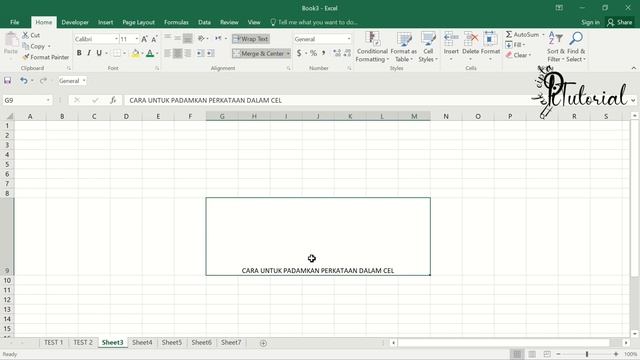This screenshot has height=360, width=640.
Task: Switch to the Insert tab
Action: pyautogui.click(x=105, y=22)
